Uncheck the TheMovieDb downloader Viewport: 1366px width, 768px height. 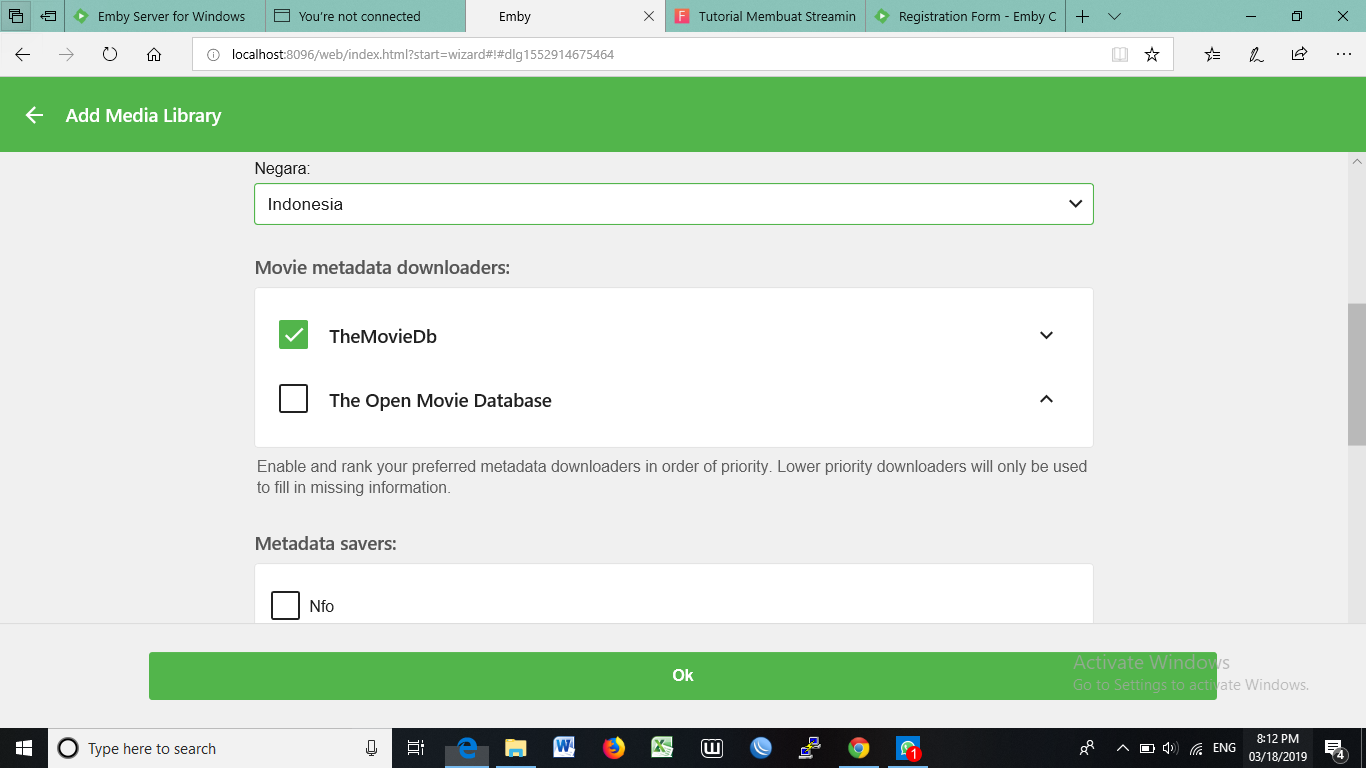[293, 335]
